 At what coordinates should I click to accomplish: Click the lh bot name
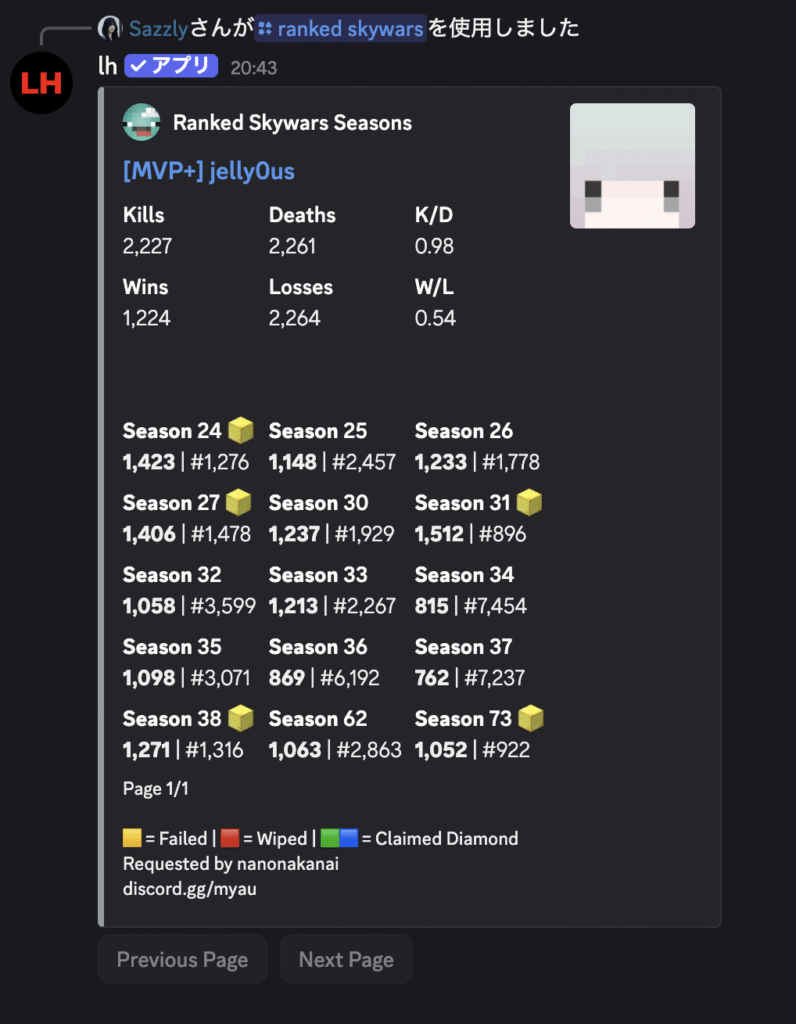tap(108, 67)
